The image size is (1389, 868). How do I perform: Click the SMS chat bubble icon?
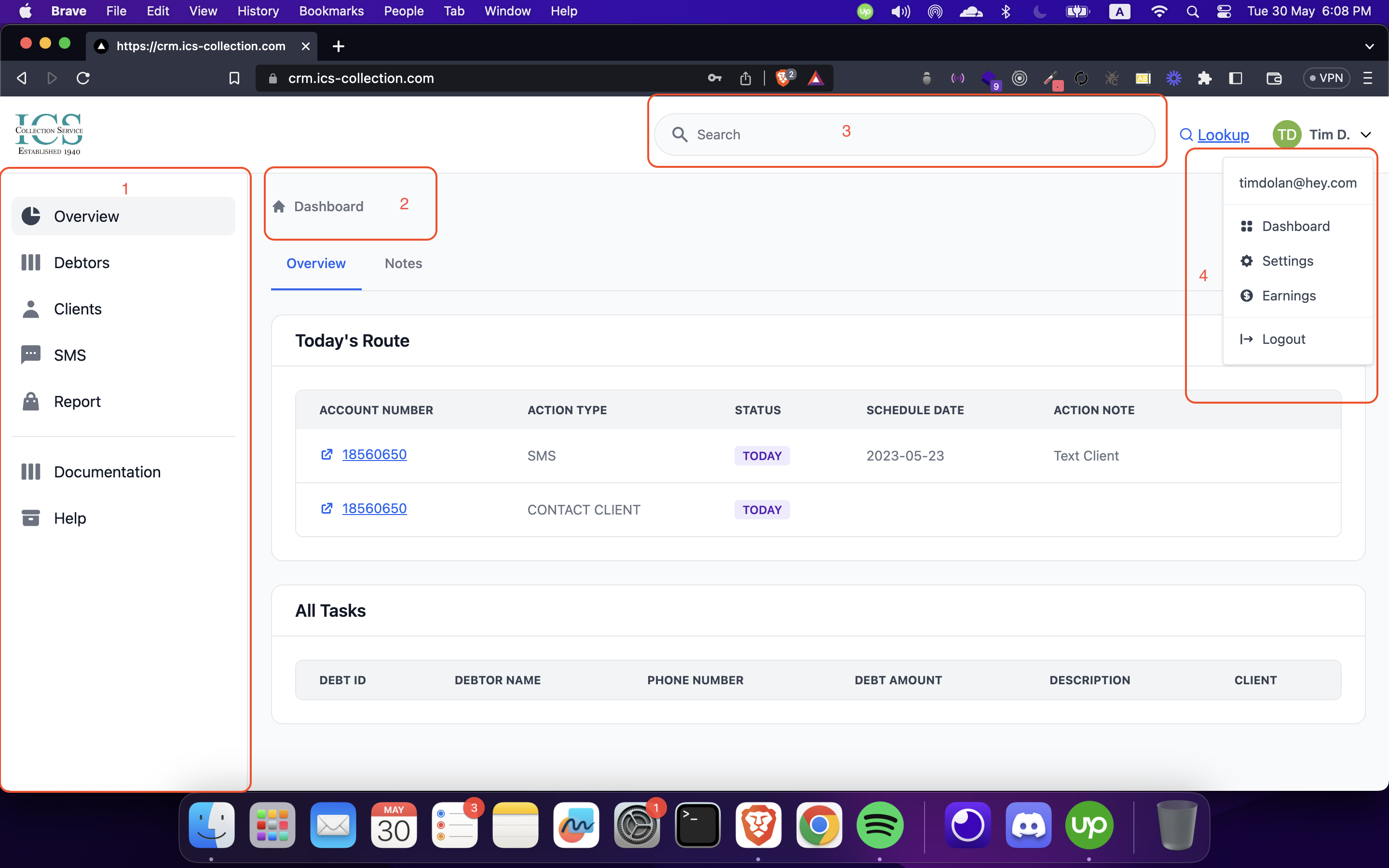(30, 355)
